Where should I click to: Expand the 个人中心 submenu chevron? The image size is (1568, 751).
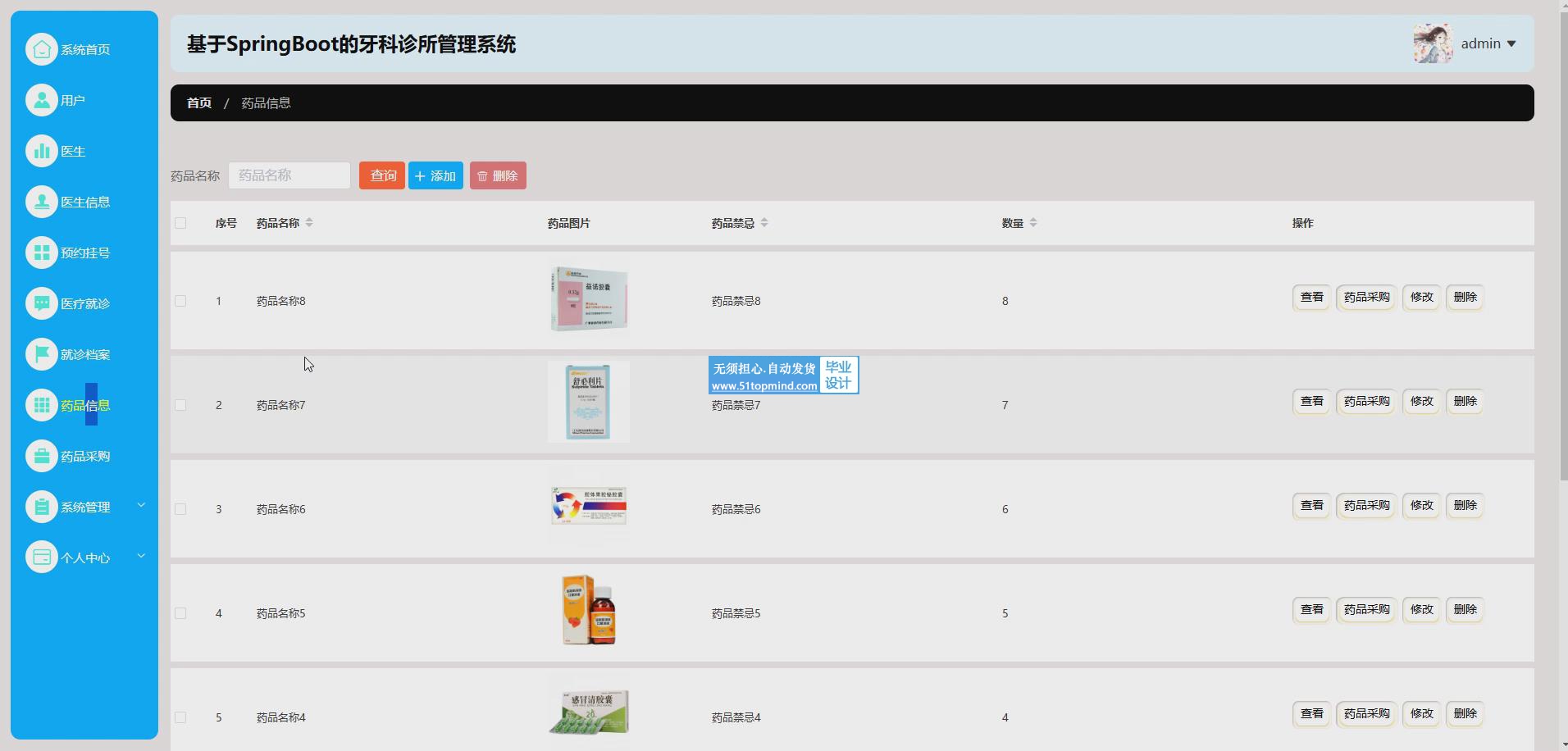tap(141, 557)
